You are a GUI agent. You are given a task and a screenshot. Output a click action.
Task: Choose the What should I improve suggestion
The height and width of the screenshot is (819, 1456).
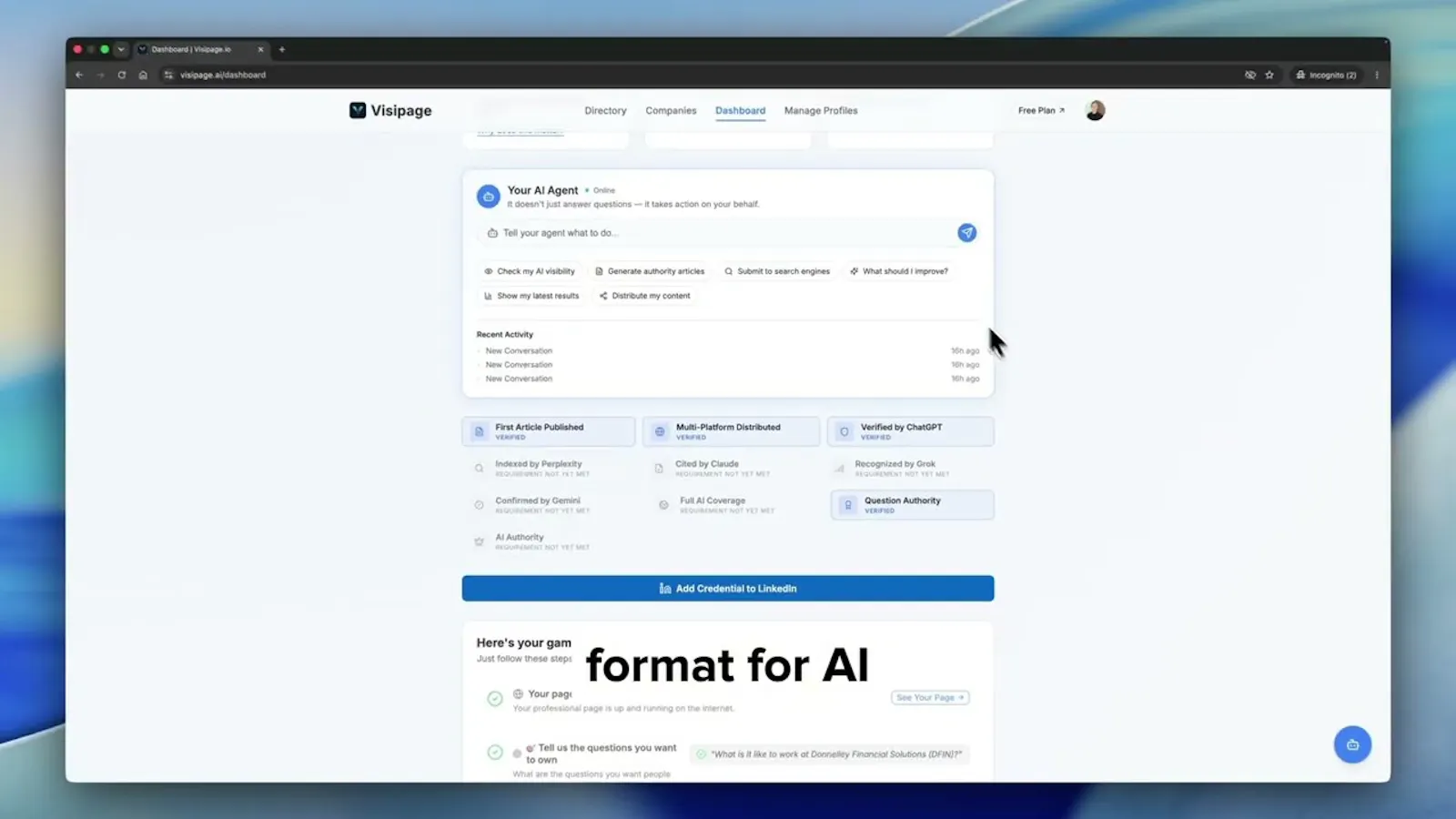pos(899,271)
